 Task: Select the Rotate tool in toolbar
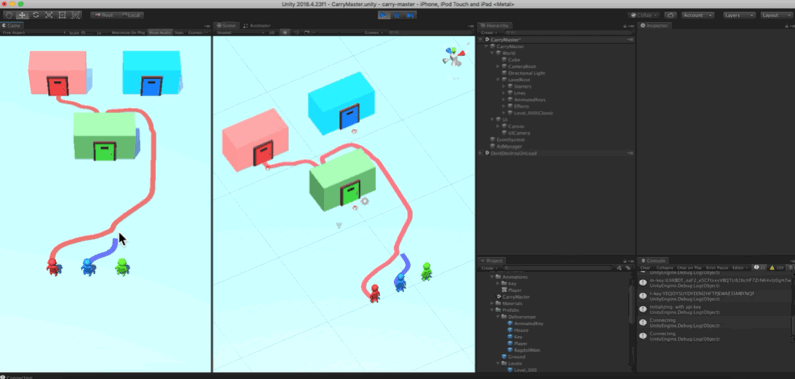[36, 15]
